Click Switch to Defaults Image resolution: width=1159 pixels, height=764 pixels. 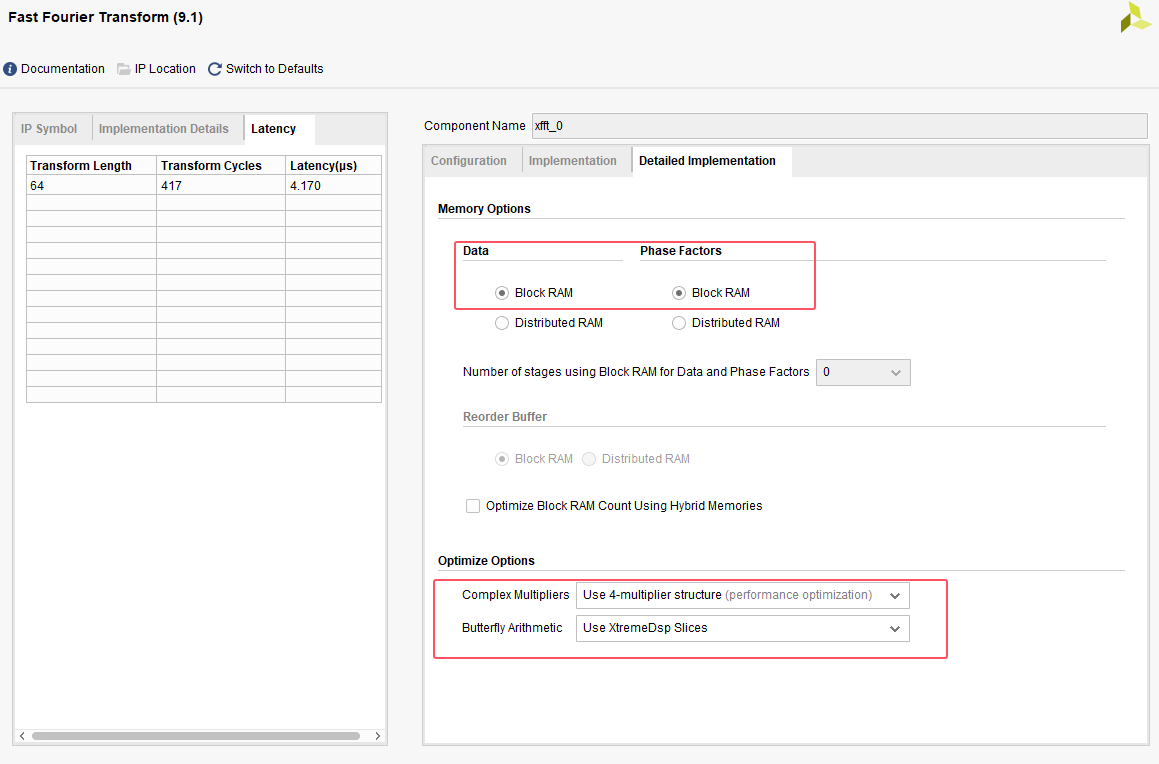coord(274,69)
